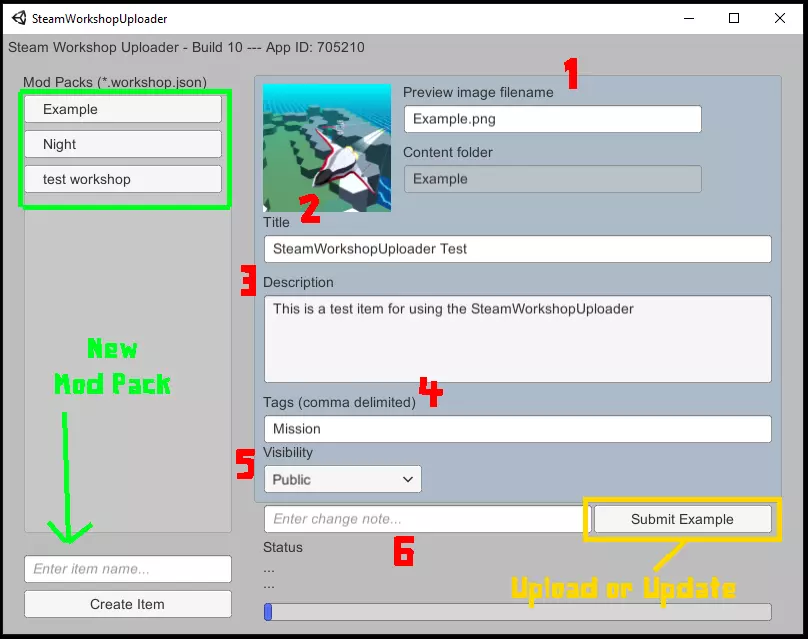Click the Submit Example button
This screenshot has height=639, width=808.
682,519
